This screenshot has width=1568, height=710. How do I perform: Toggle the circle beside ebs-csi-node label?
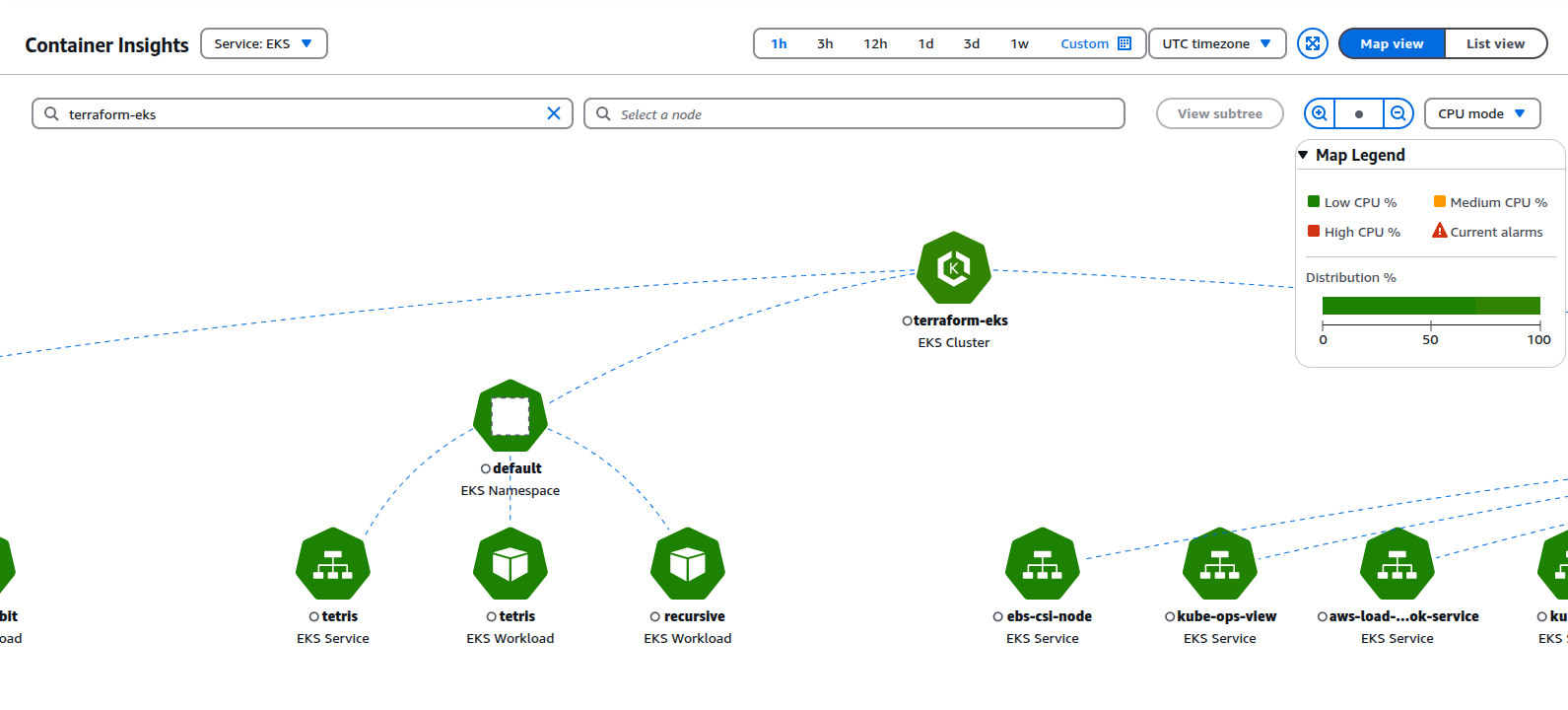pos(998,617)
